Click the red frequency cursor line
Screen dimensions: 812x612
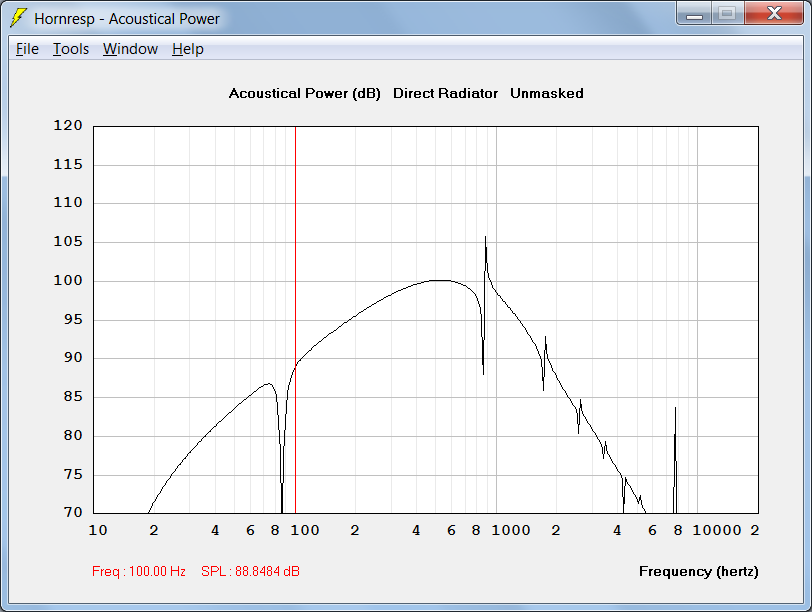click(295, 319)
